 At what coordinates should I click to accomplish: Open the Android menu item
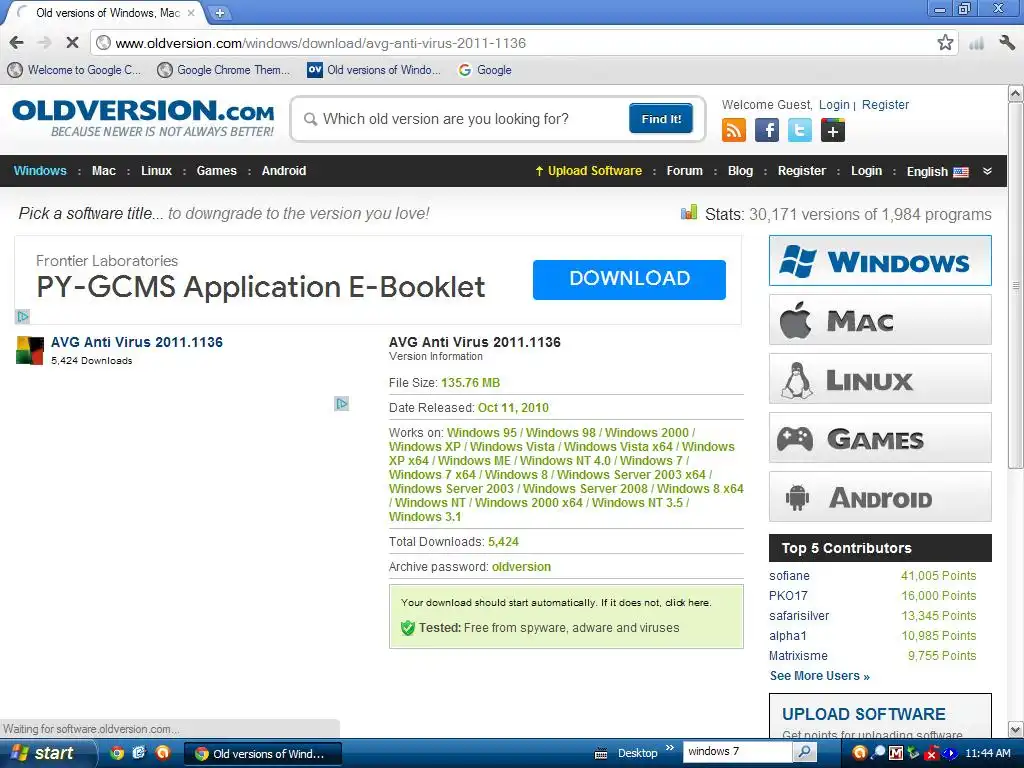283,170
